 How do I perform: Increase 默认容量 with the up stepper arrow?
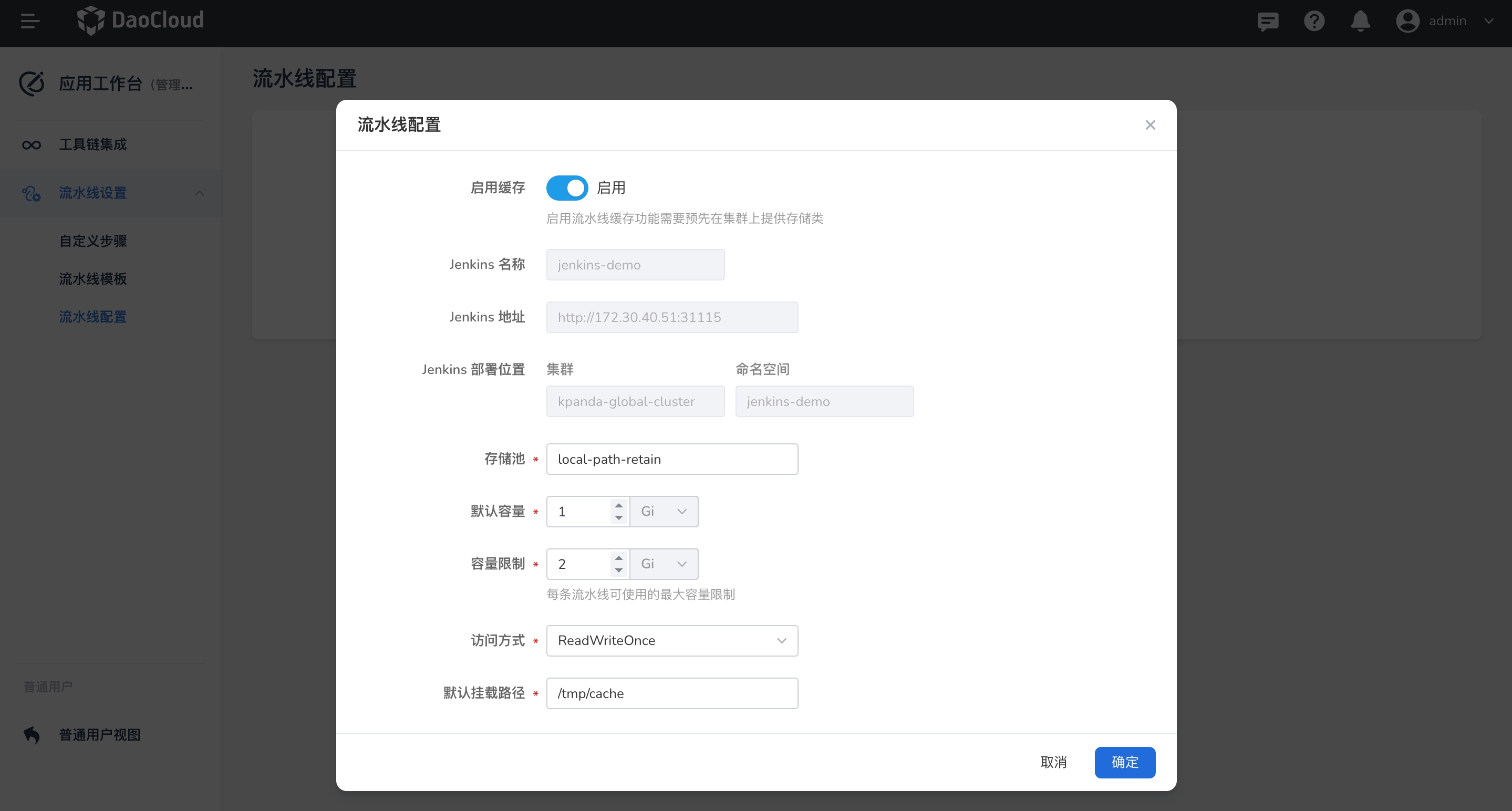(619, 505)
